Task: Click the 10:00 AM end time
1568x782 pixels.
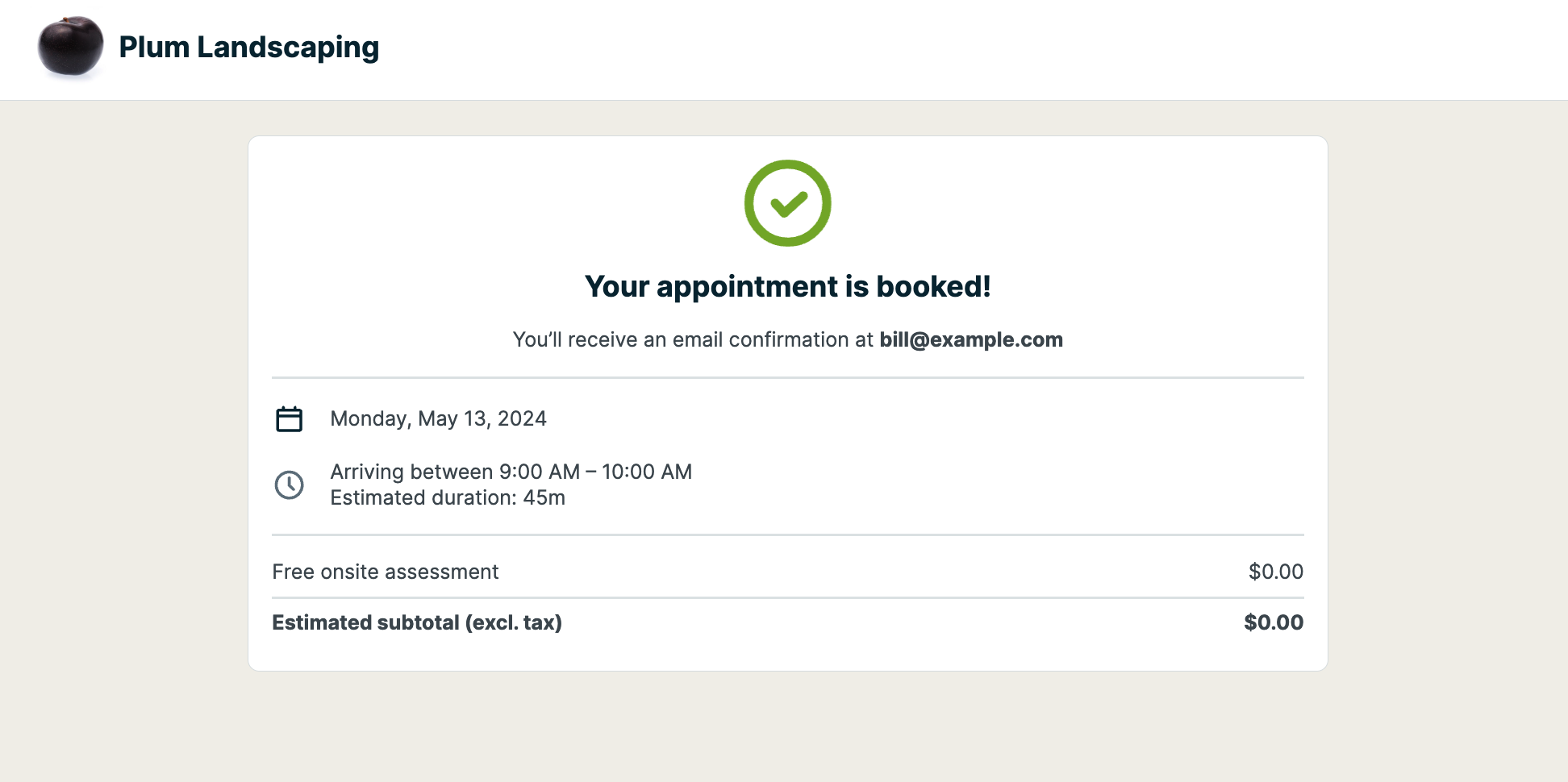Action: click(647, 472)
